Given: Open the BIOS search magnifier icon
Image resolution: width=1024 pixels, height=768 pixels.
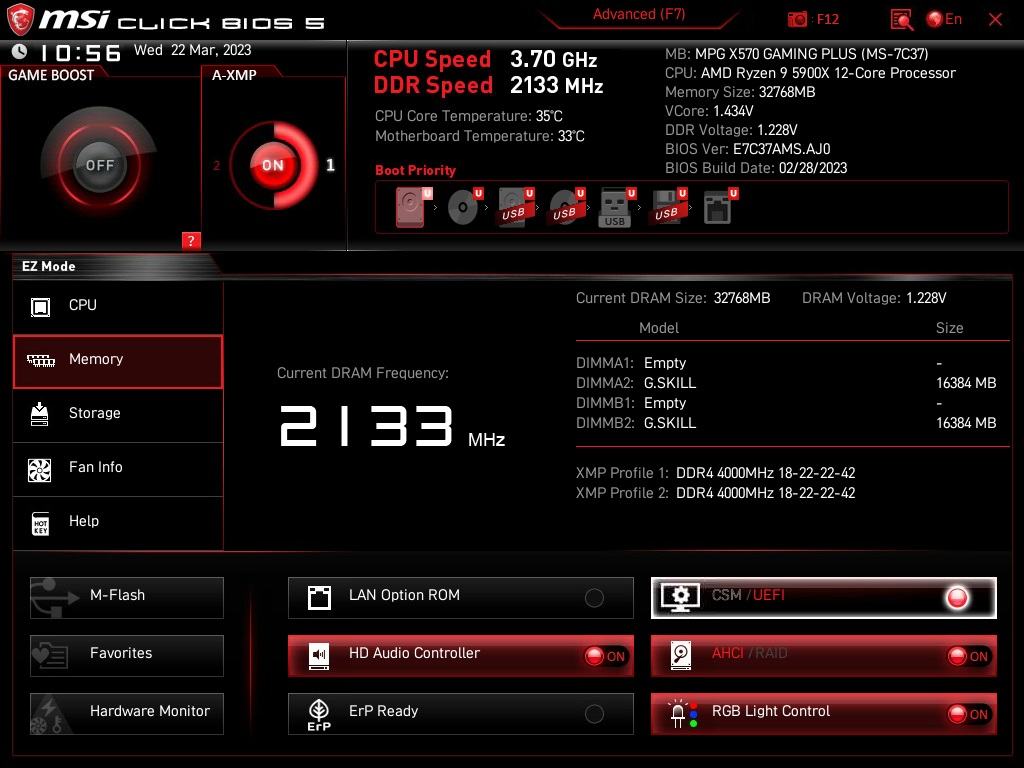Looking at the screenshot, I should click(x=901, y=20).
